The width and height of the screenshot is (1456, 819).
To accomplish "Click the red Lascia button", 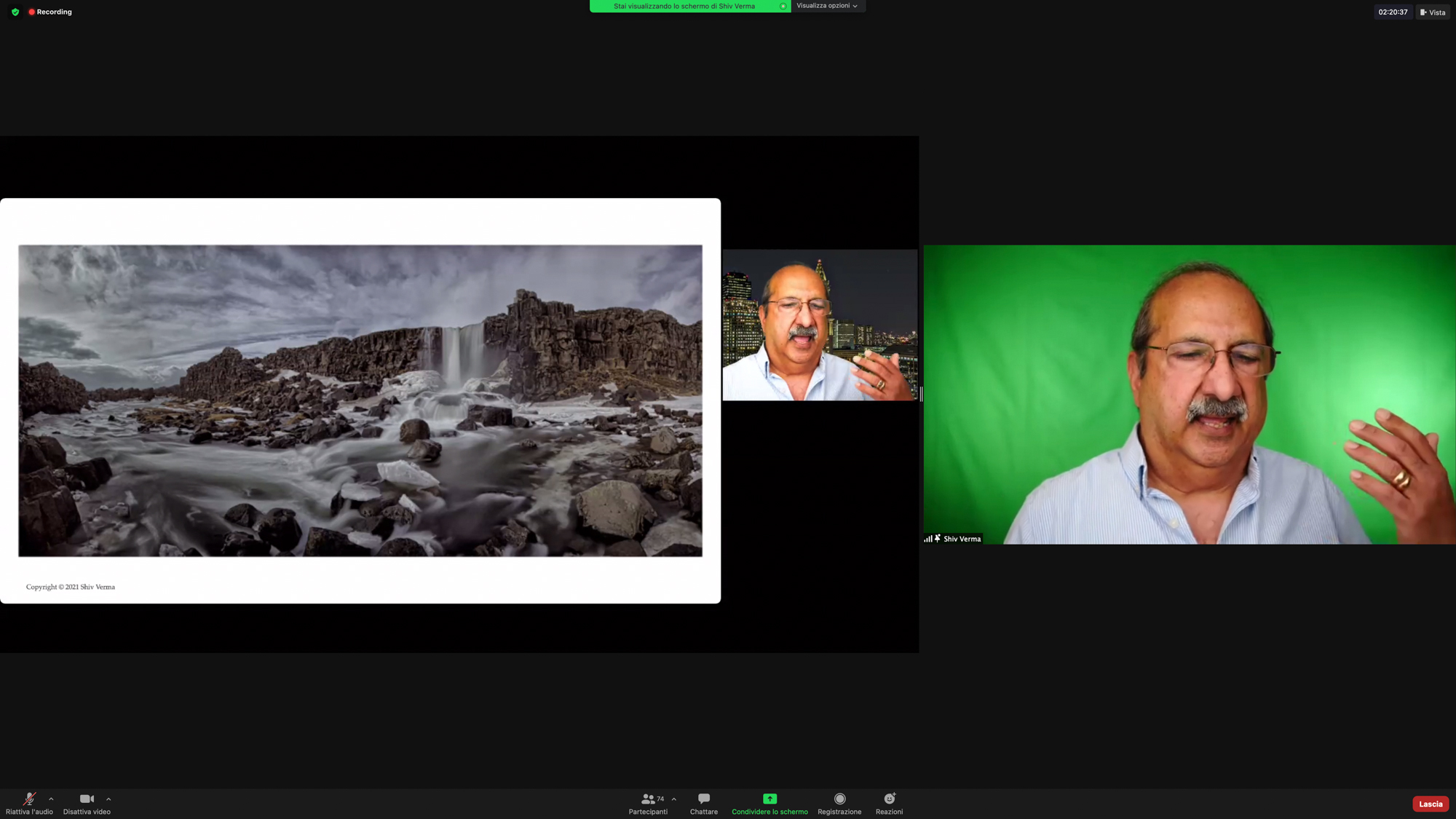I will pos(1430,804).
